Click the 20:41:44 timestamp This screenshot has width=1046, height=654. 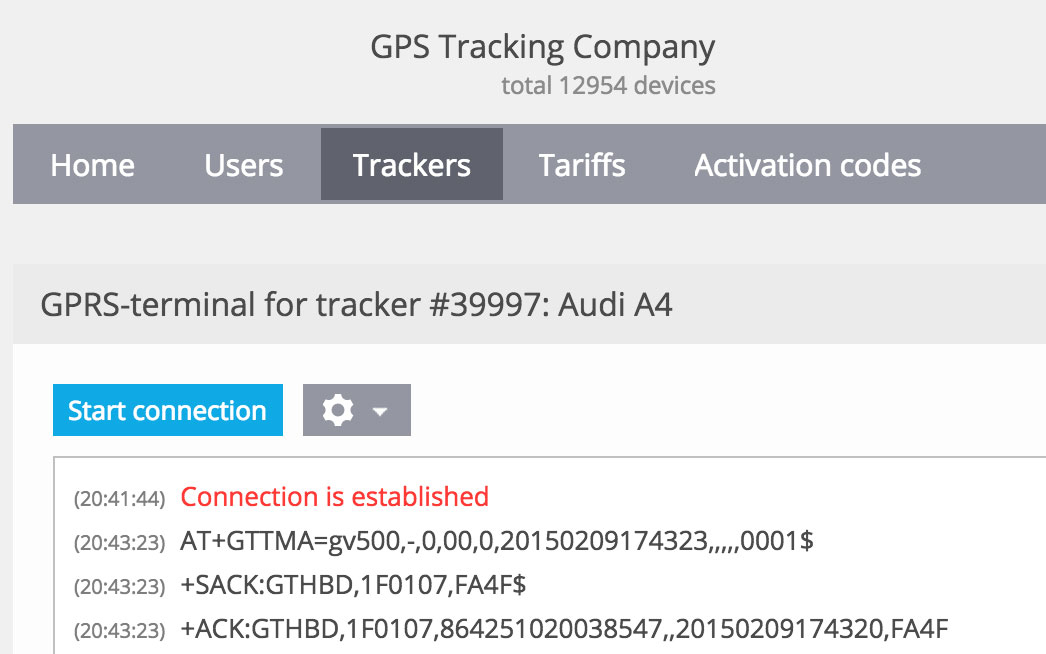click(x=119, y=499)
